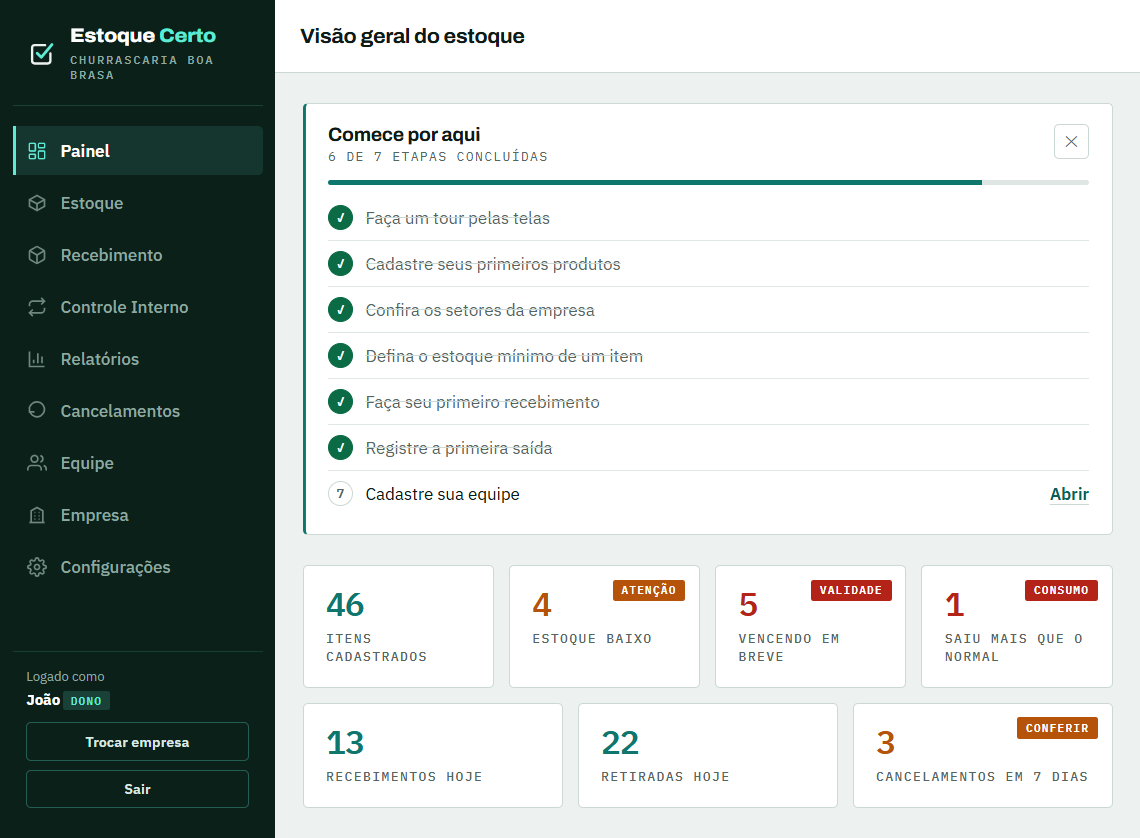Click the checkmark beside 'Faça um tour pelas telas'
The image size is (1140, 838).
point(340,217)
